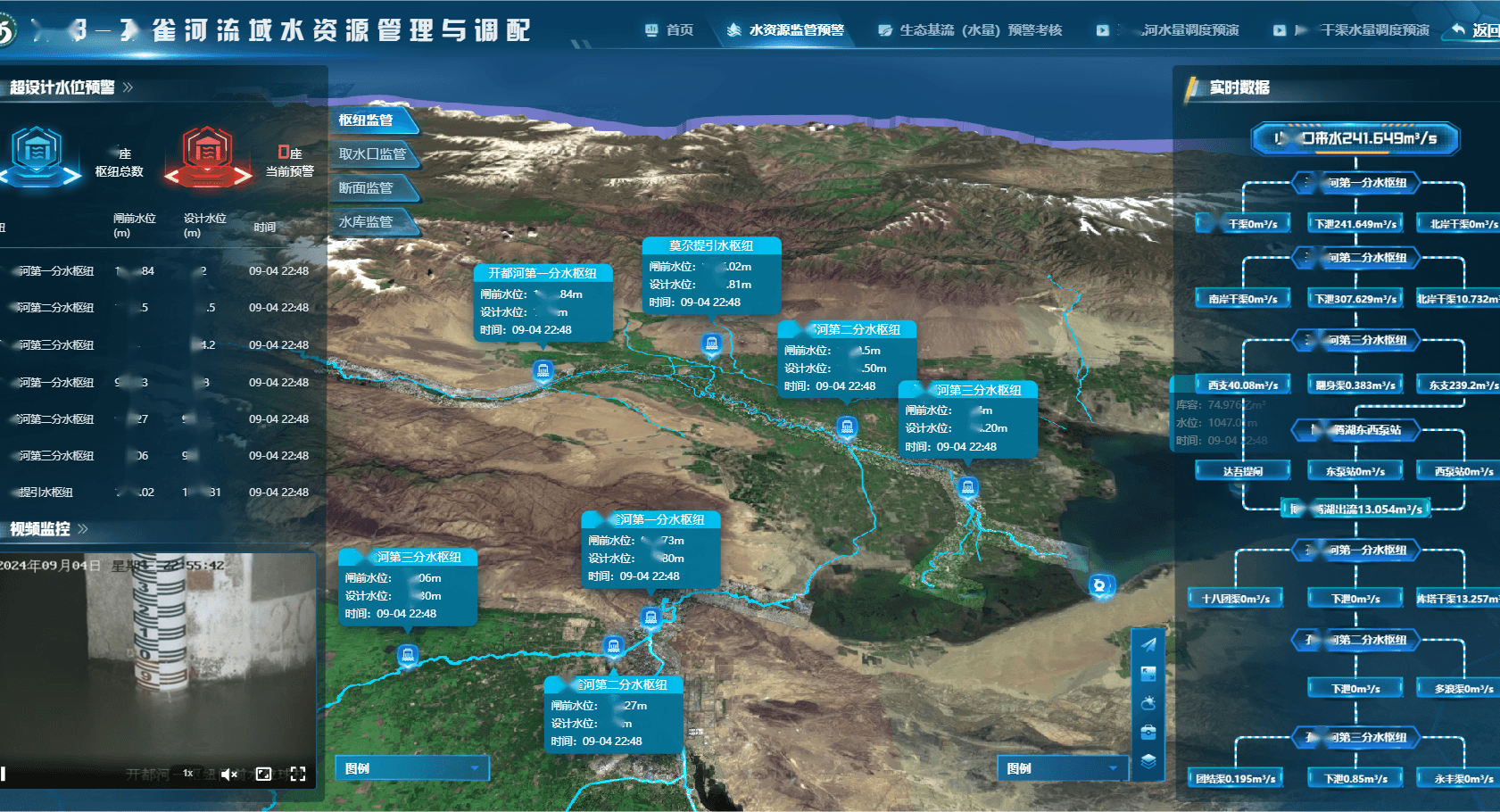Toggle video picture-in-picture window mode
Viewport: 1500px width, 812px height.
click(263, 774)
